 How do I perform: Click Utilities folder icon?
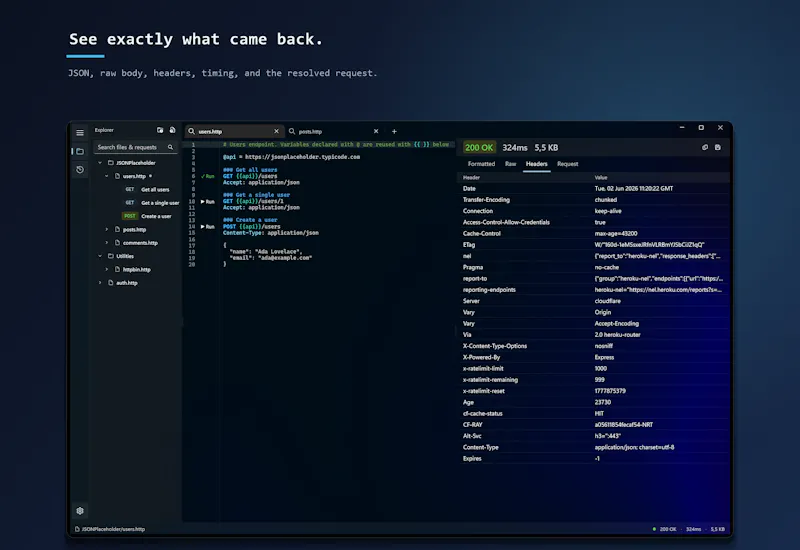coord(111,256)
